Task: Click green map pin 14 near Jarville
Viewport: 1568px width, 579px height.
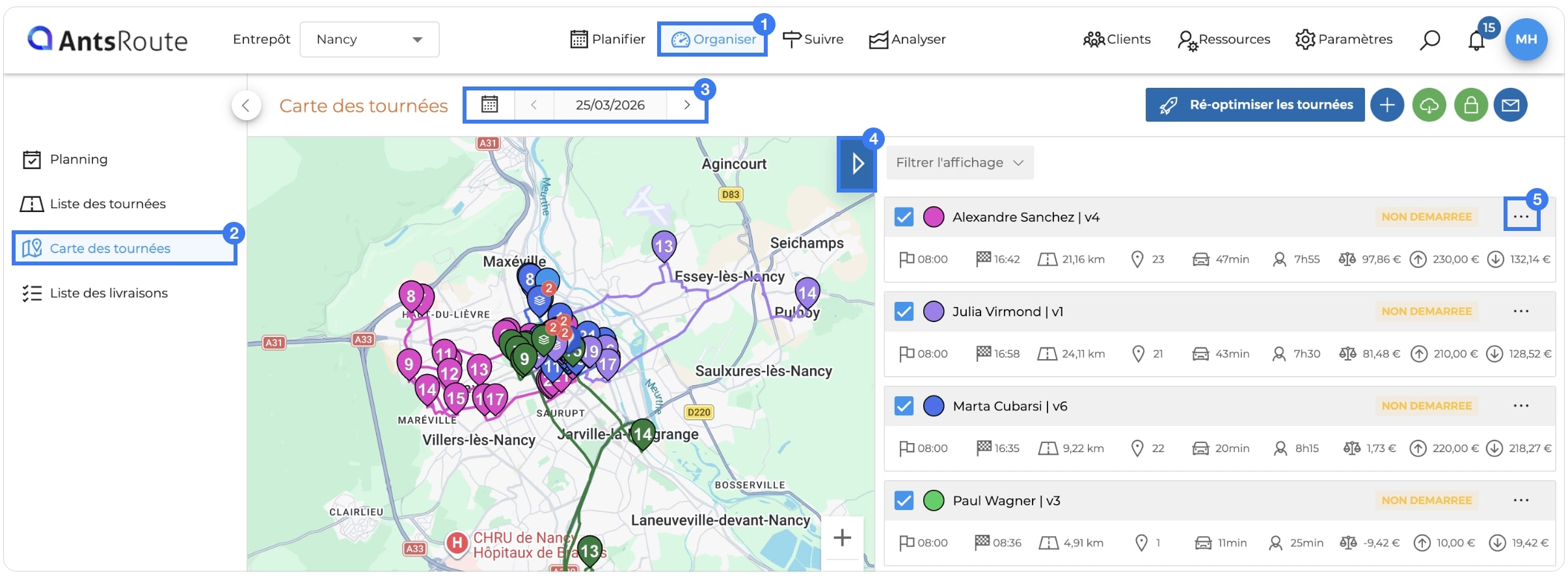Action: 642,435
